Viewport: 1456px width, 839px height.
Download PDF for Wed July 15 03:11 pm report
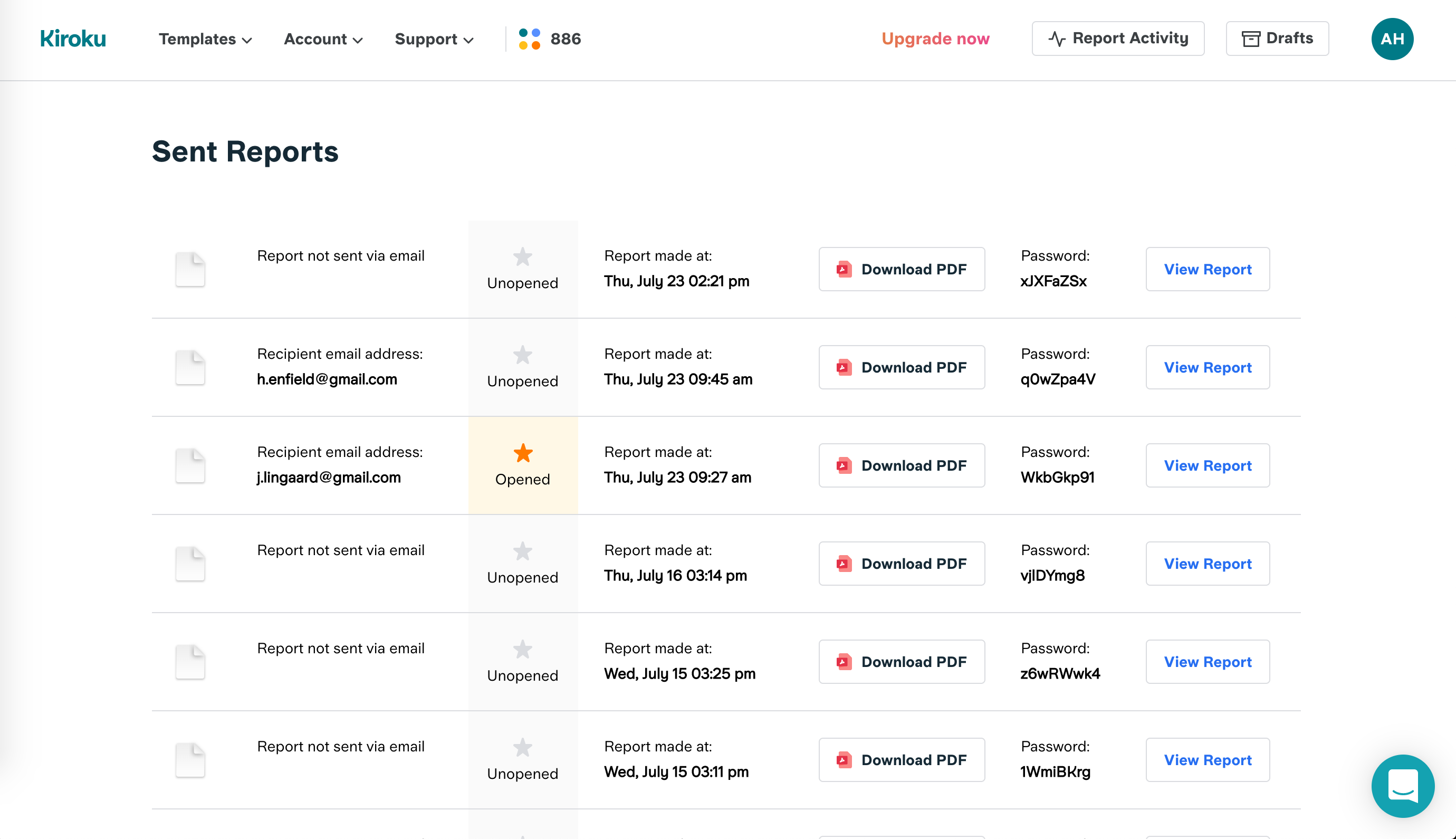(x=902, y=760)
